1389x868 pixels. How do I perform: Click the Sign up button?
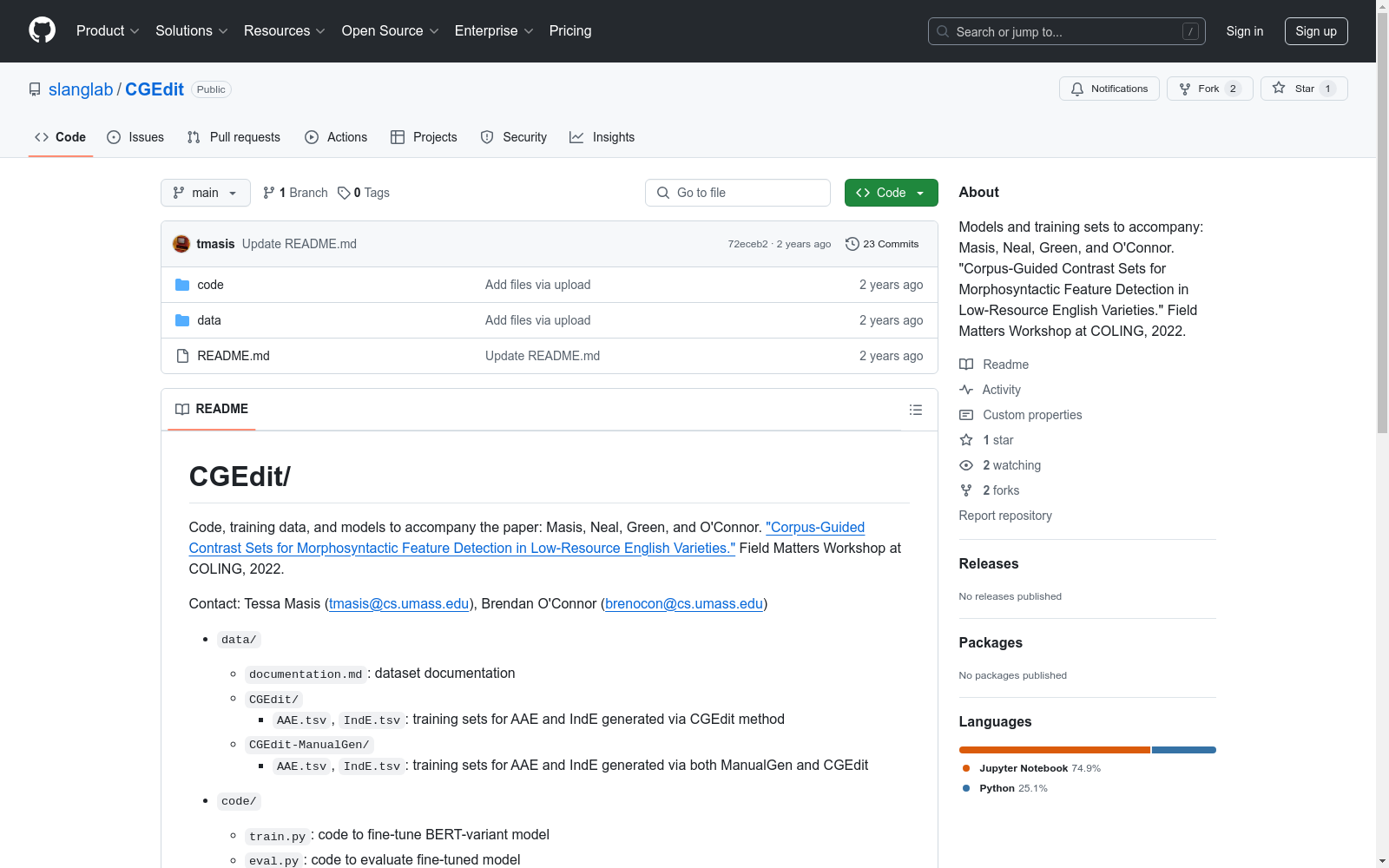tap(1316, 31)
